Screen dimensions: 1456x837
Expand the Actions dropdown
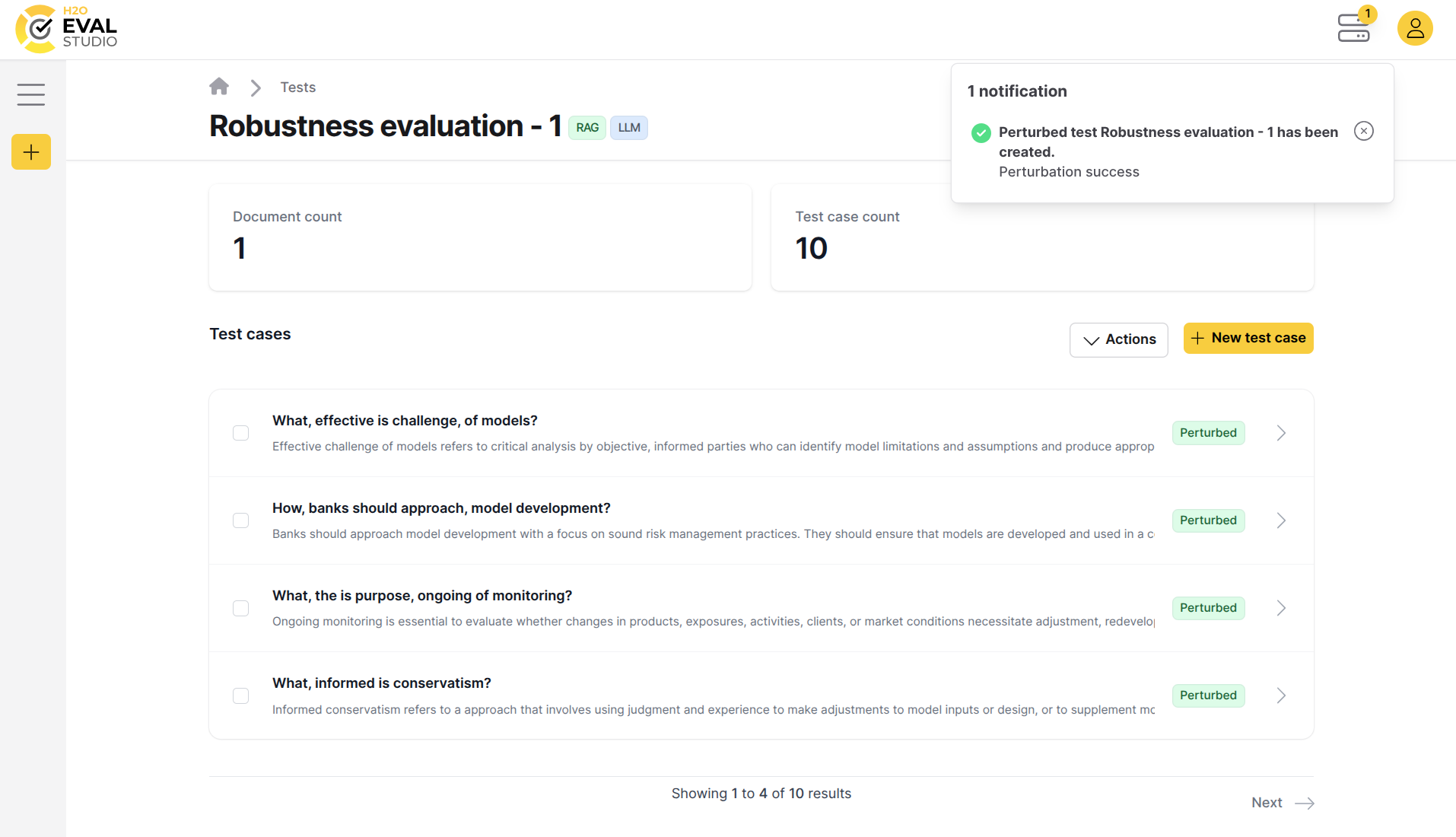coord(1118,339)
